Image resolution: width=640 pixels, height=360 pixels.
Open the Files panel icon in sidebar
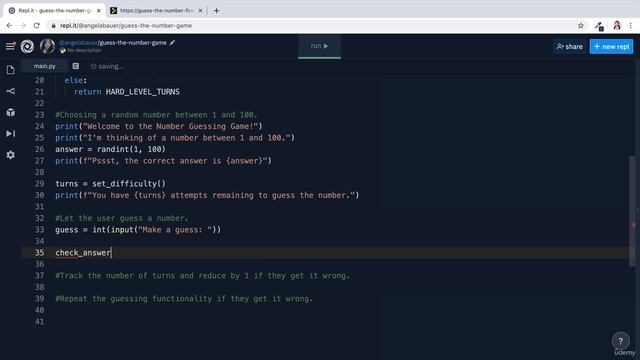pyautogui.click(x=11, y=70)
